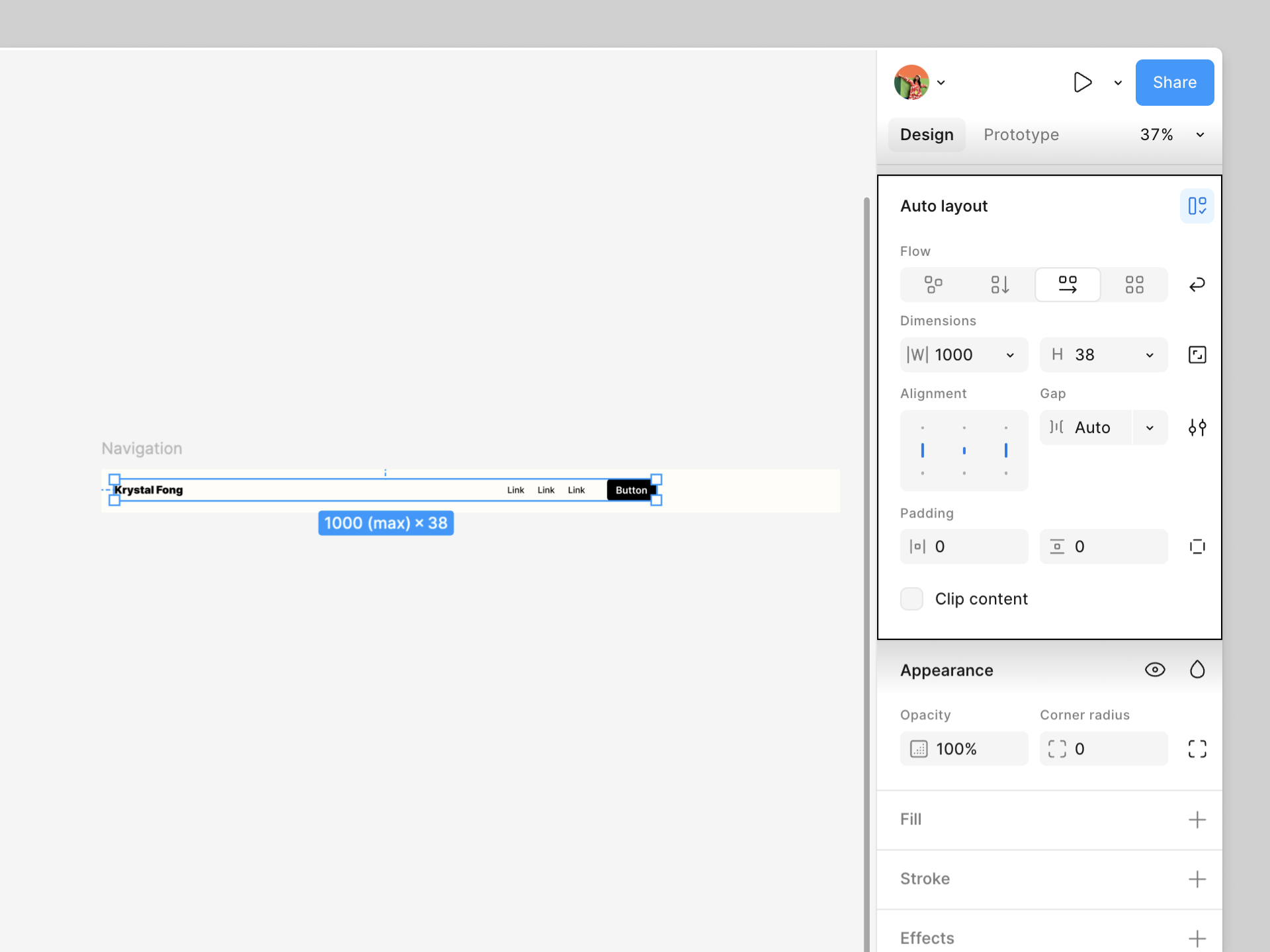
Task: Click the blue Share button
Action: pos(1174,83)
